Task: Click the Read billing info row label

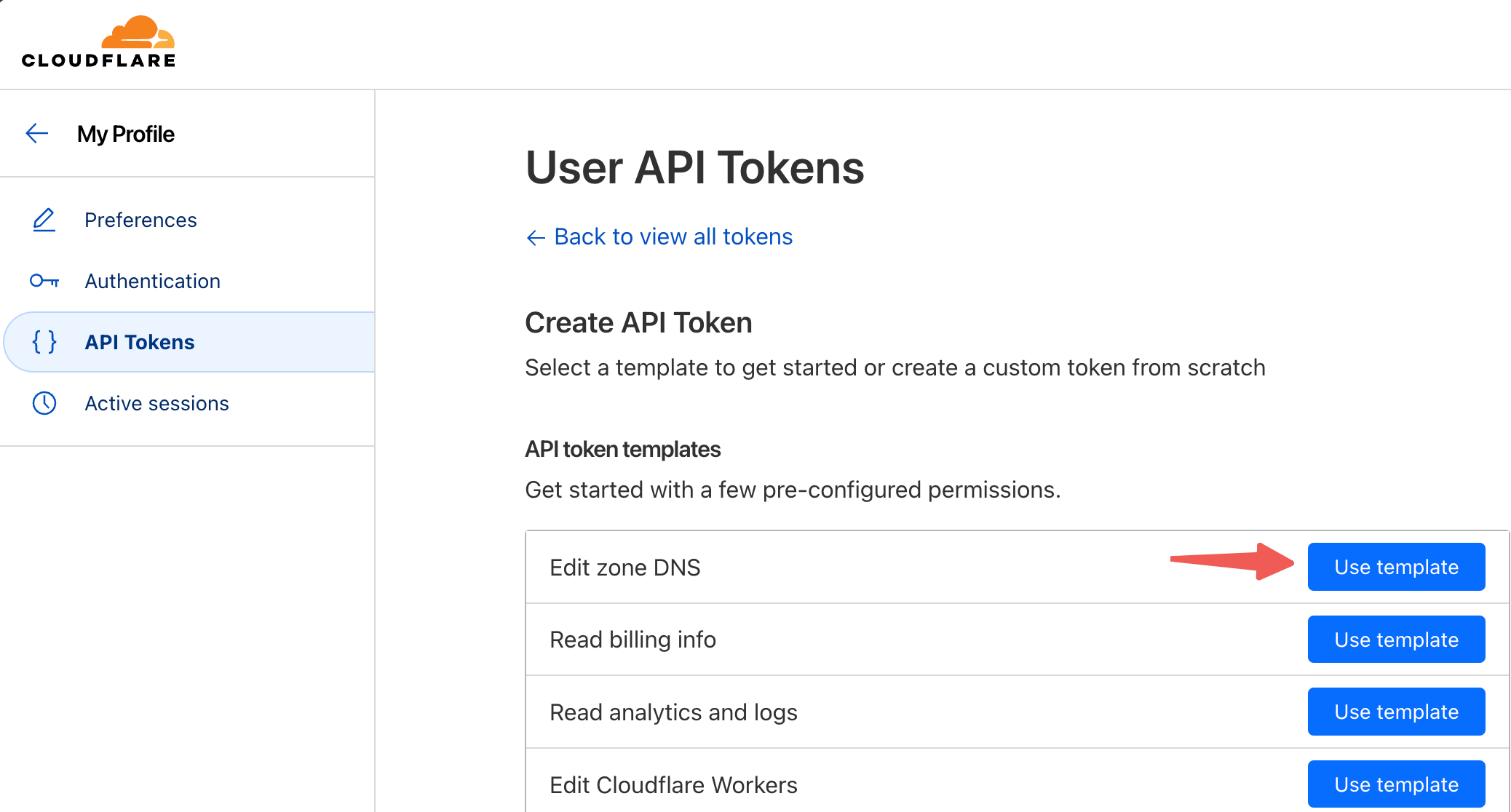Action: (632, 640)
